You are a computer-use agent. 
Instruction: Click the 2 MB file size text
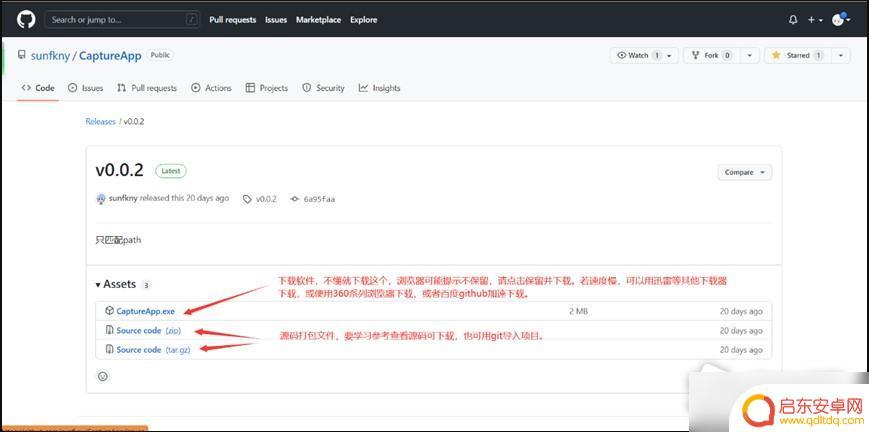coord(578,311)
